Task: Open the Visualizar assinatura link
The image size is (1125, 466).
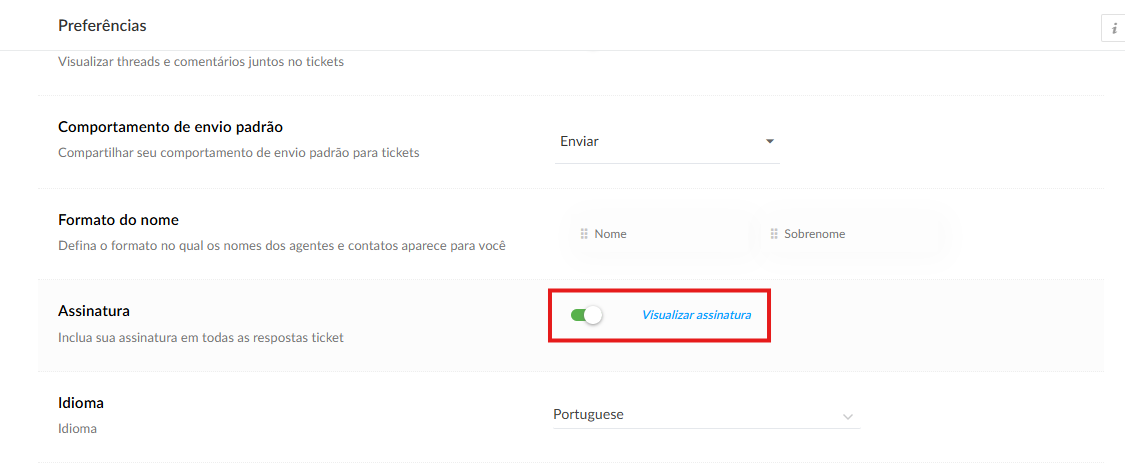Action: point(696,315)
